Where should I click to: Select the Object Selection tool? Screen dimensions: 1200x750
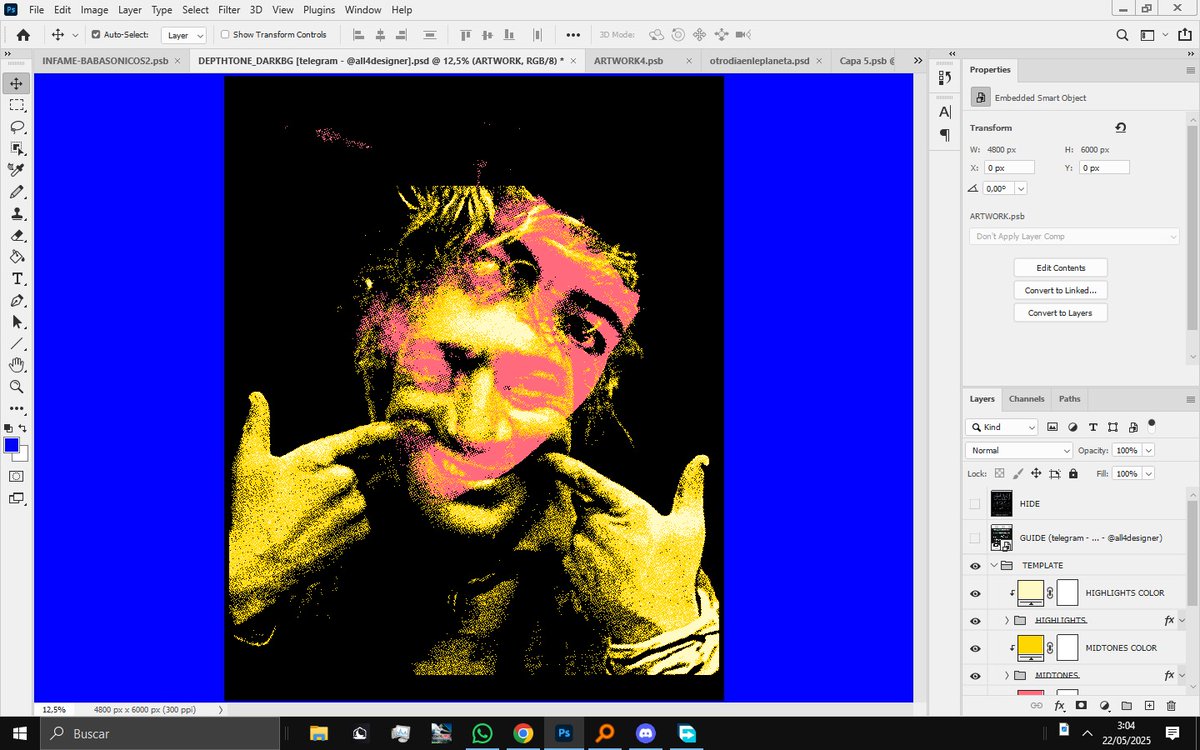tap(17, 148)
